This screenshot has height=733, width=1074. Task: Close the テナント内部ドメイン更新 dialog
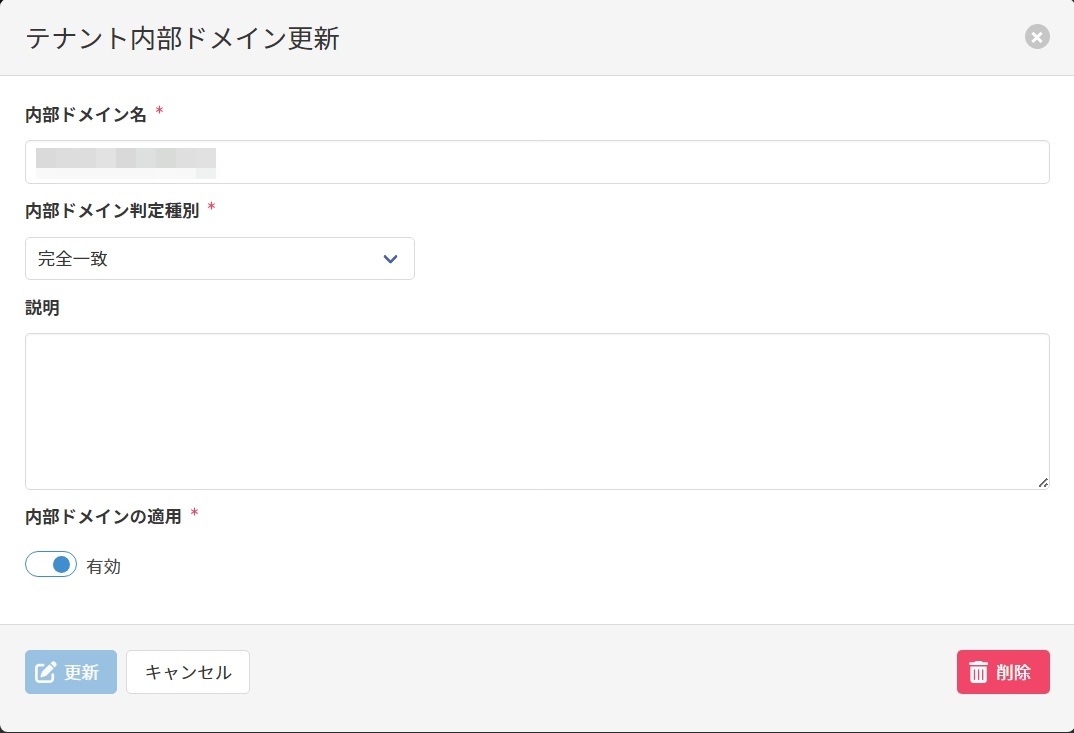(1037, 38)
